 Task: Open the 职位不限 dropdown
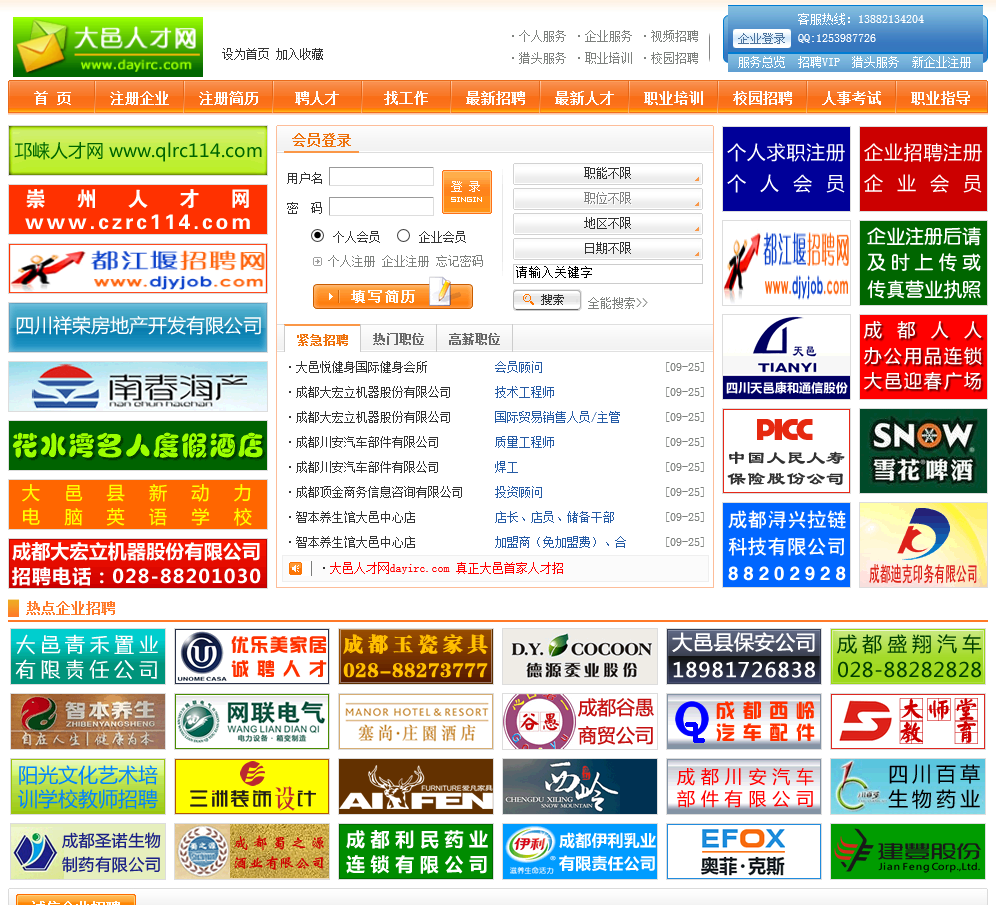click(x=608, y=199)
